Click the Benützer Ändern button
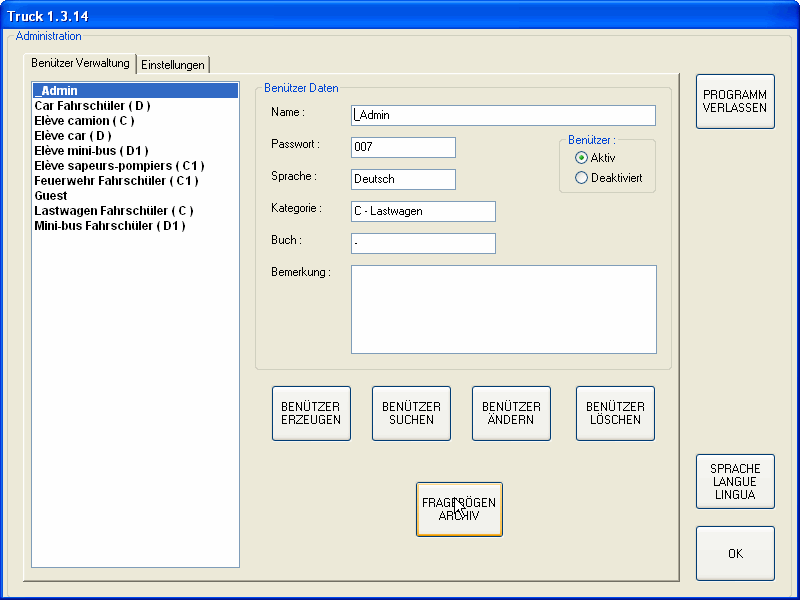The width and height of the screenshot is (800, 600). [511, 413]
